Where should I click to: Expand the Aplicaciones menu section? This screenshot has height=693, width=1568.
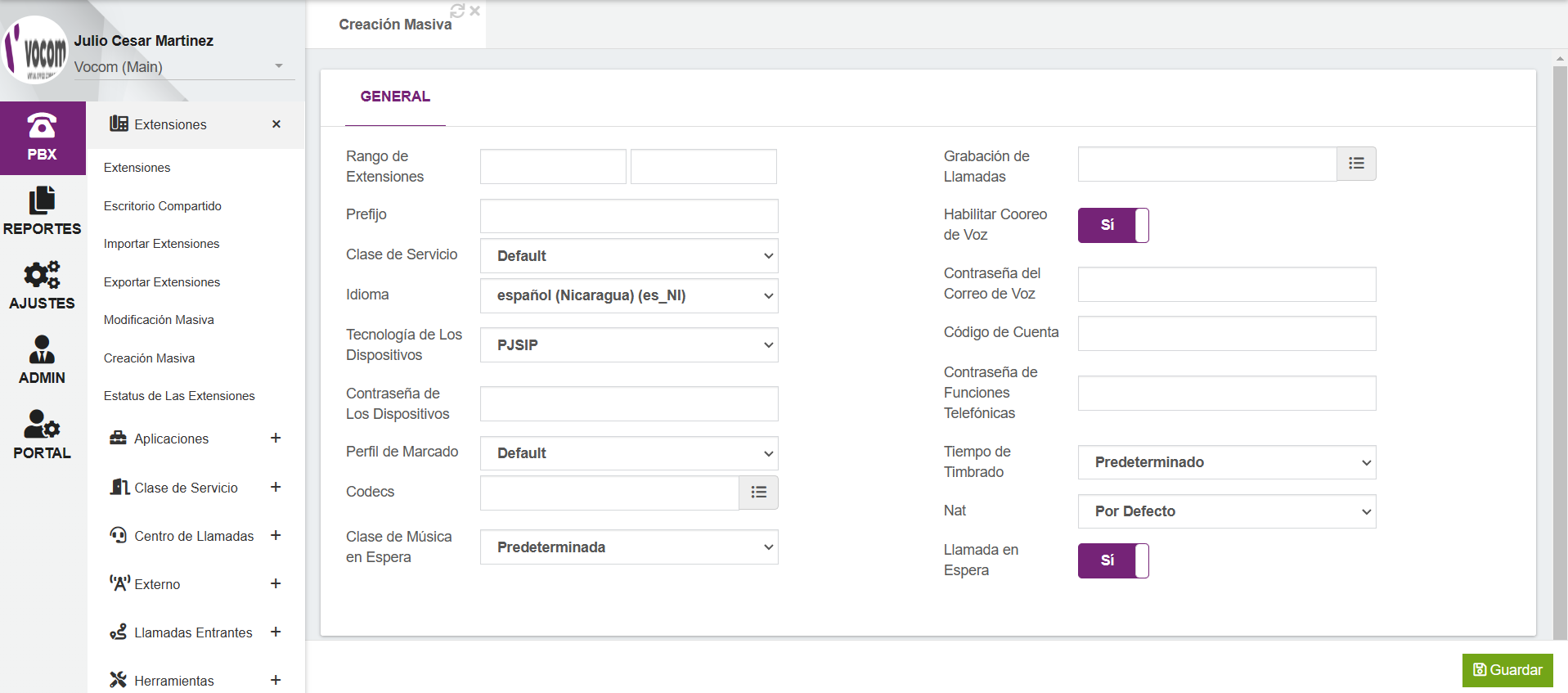[276, 439]
